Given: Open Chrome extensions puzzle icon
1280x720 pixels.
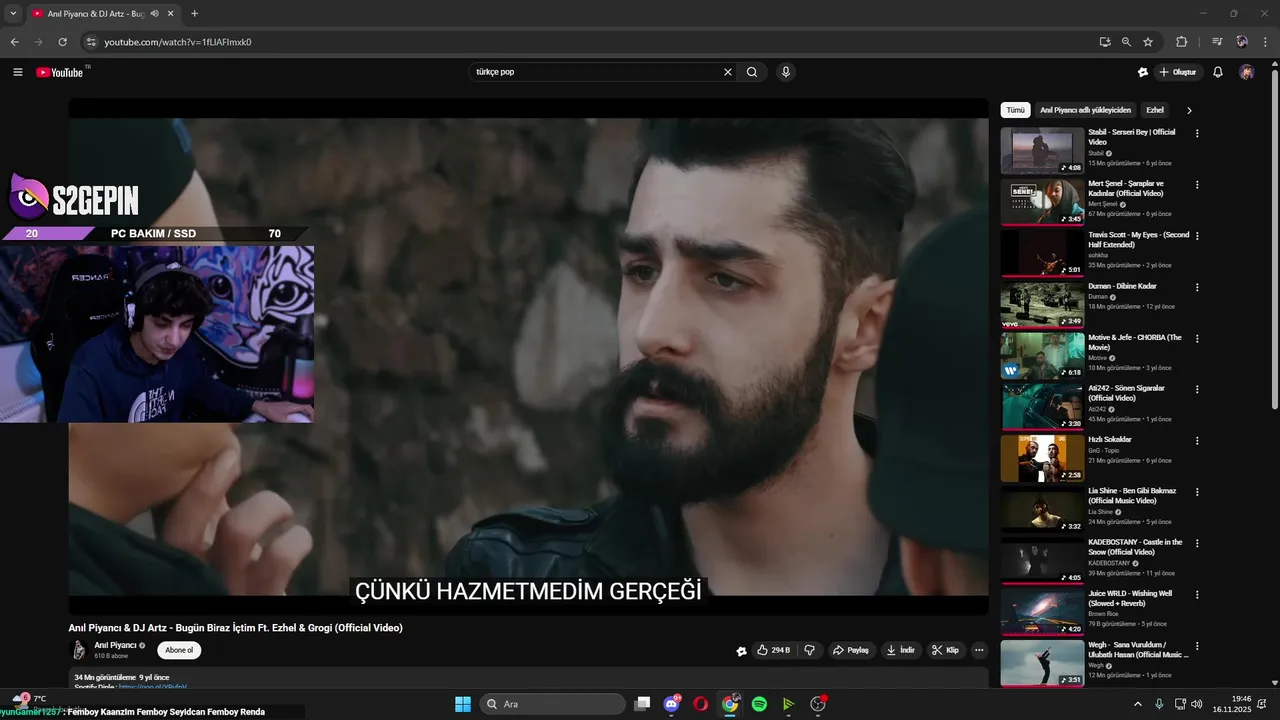Looking at the screenshot, I should pyautogui.click(x=1182, y=42).
